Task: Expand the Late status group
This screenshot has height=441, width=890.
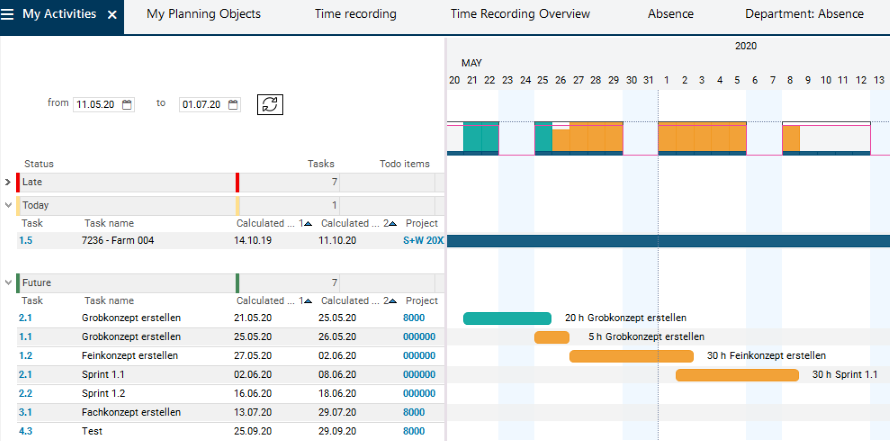Action: (x=8, y=182)
